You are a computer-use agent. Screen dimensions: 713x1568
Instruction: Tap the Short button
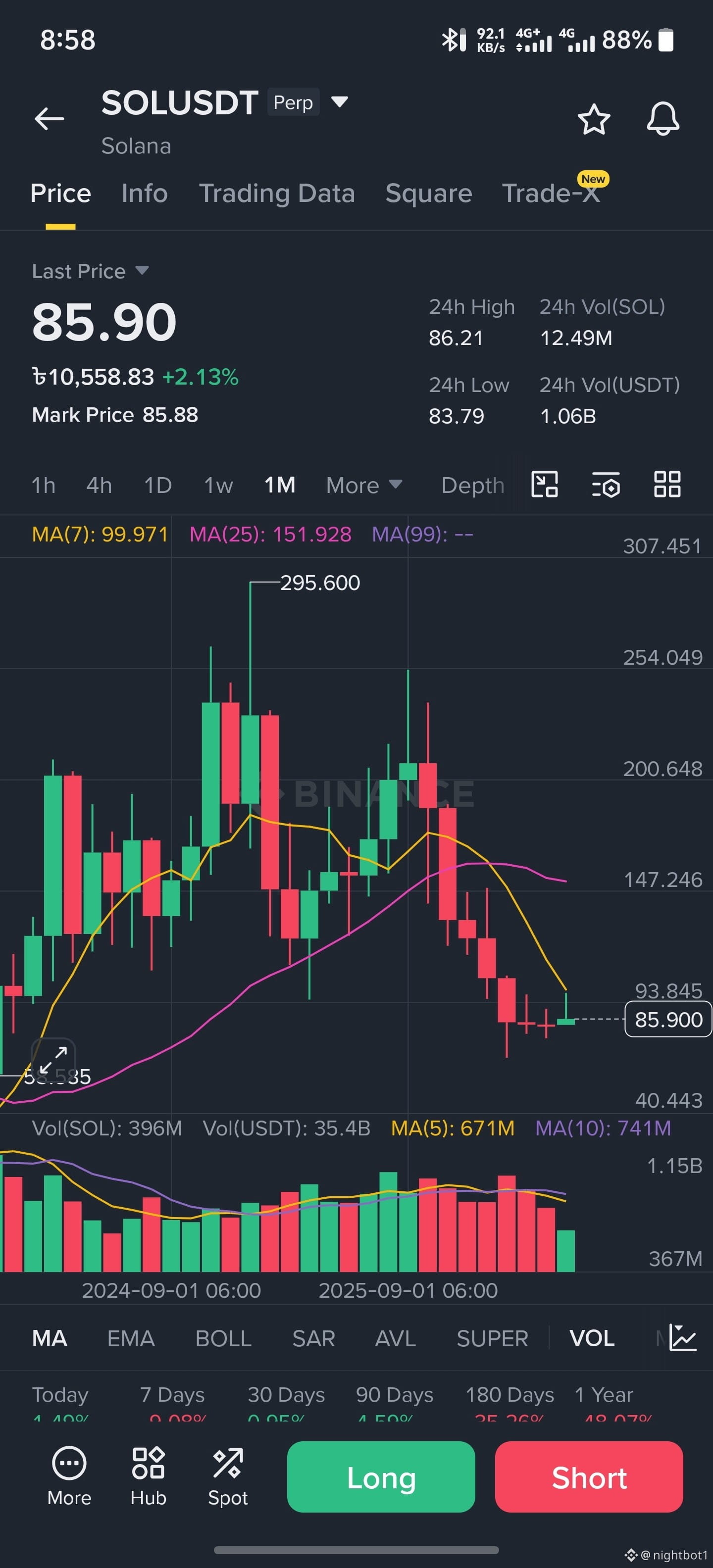pos(589,1477)
